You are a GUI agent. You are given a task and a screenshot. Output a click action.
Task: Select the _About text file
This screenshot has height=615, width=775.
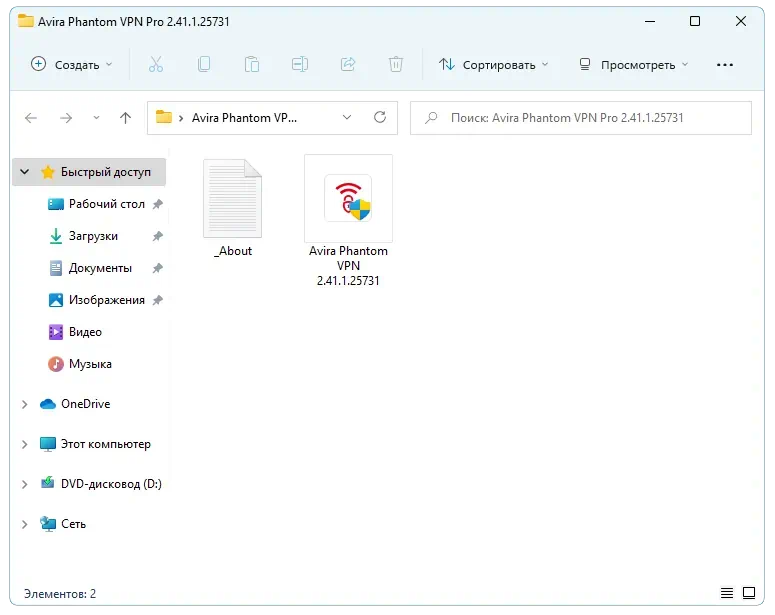pyautogui.click(x=232, y=209)
